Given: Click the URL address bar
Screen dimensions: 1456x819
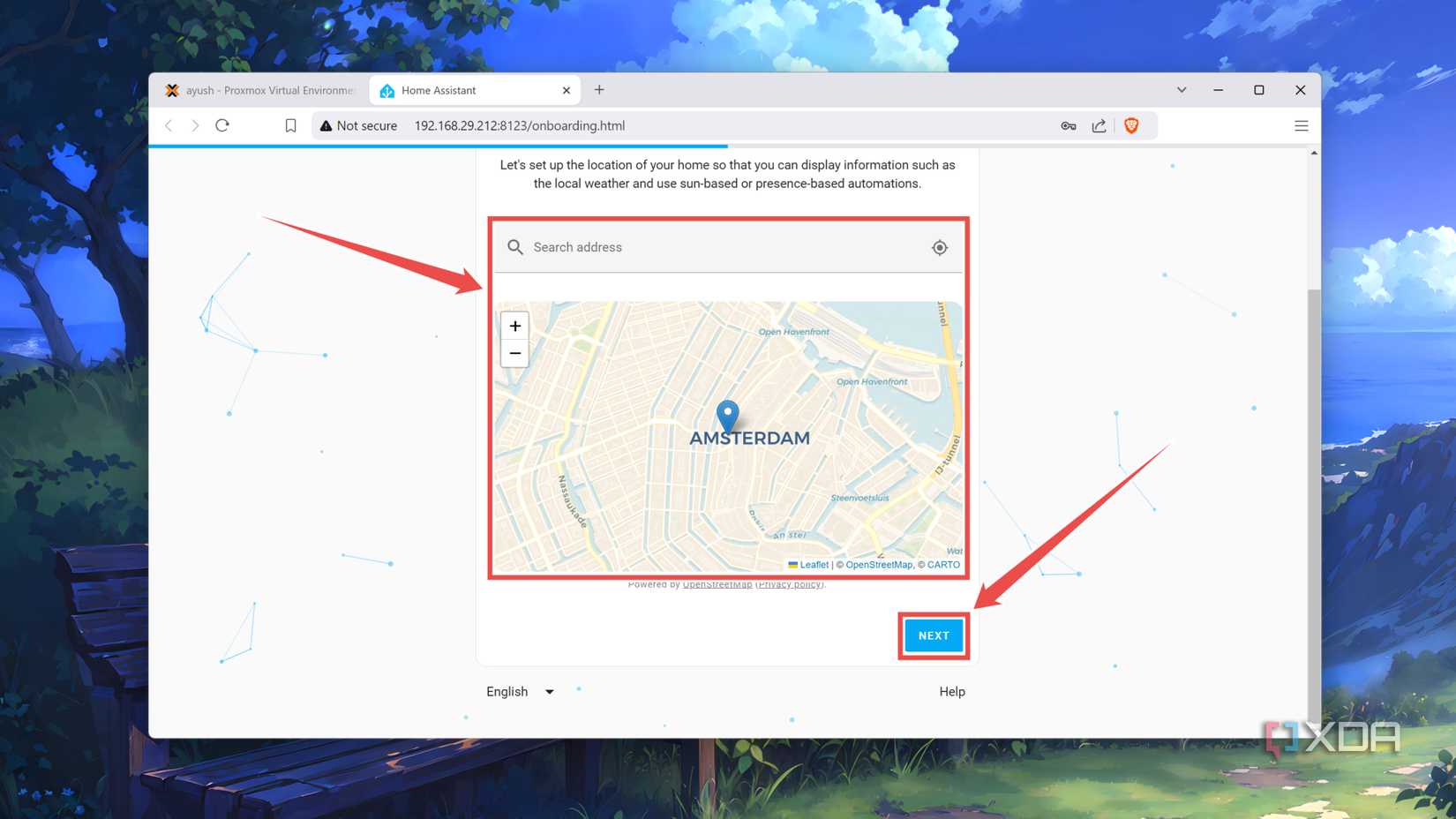Looking at the screenshot, I should (732, 126).
